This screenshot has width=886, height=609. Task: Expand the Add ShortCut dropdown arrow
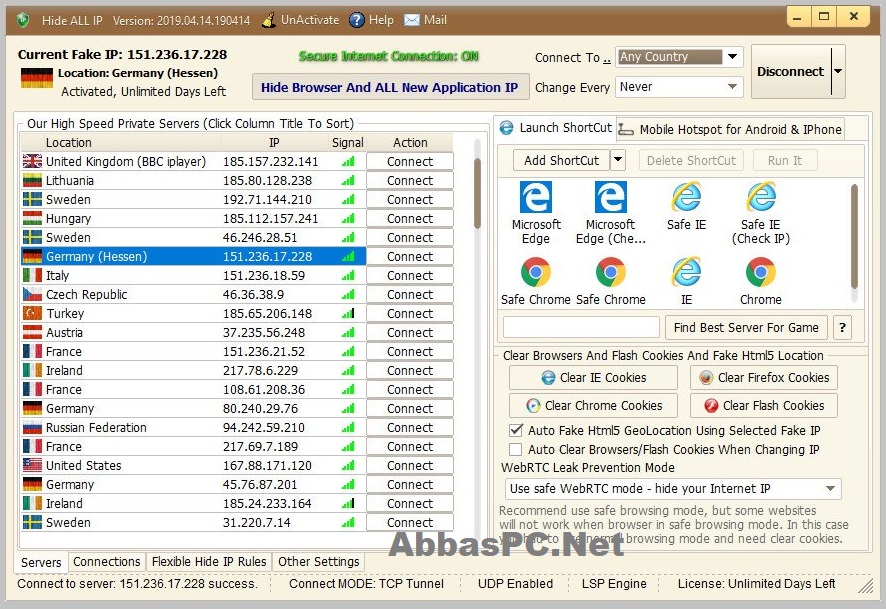(618, 160)
